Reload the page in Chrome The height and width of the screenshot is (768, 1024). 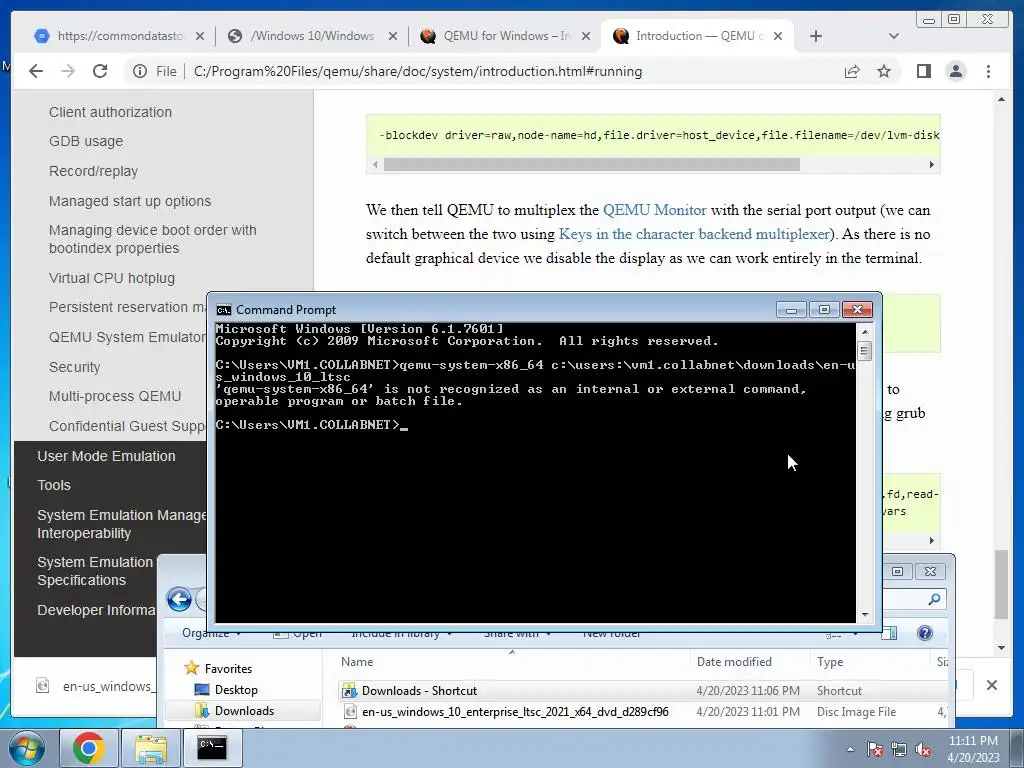coord(100,71)
